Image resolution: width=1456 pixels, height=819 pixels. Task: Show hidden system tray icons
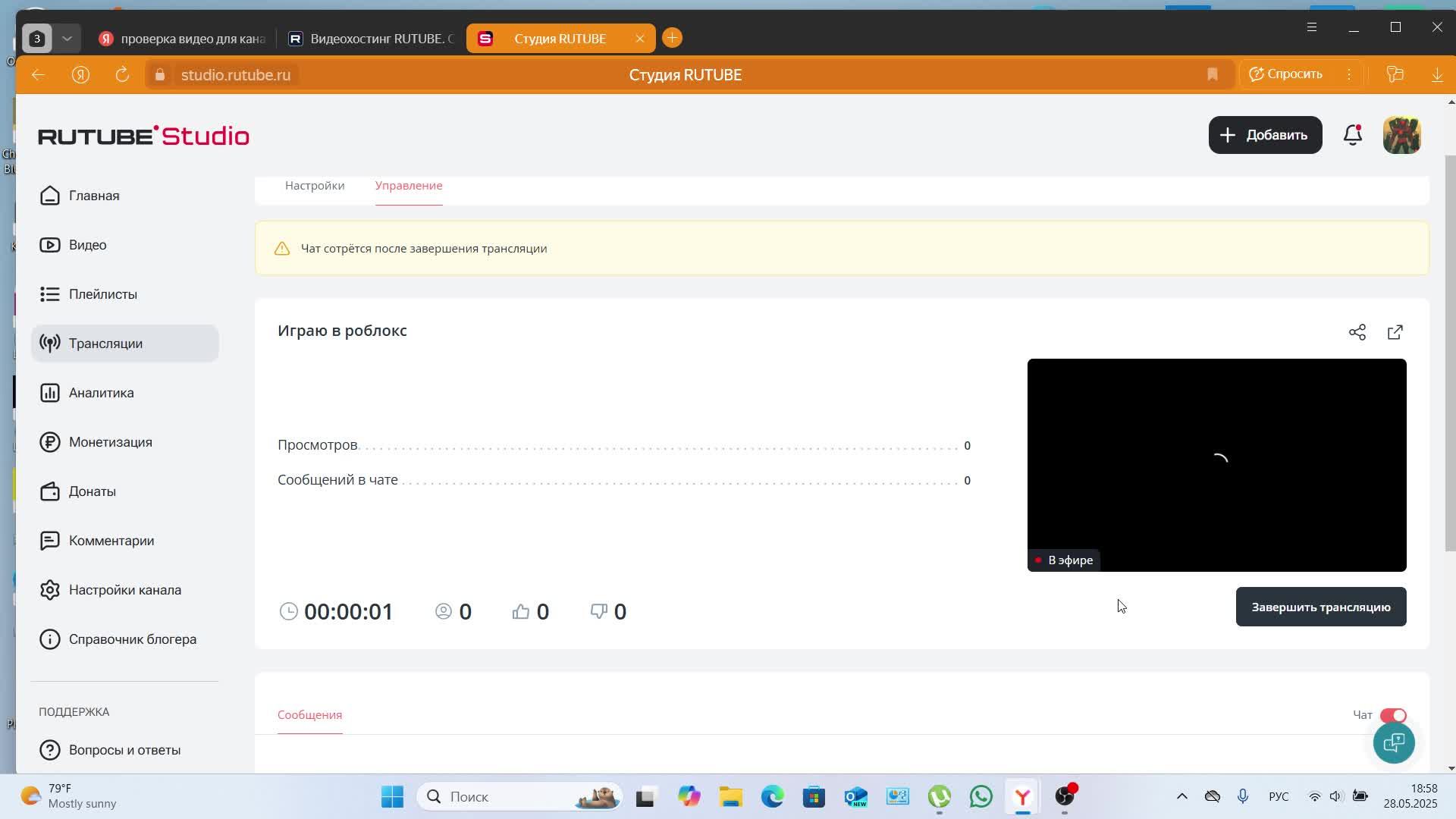(x=1181, y=796)
